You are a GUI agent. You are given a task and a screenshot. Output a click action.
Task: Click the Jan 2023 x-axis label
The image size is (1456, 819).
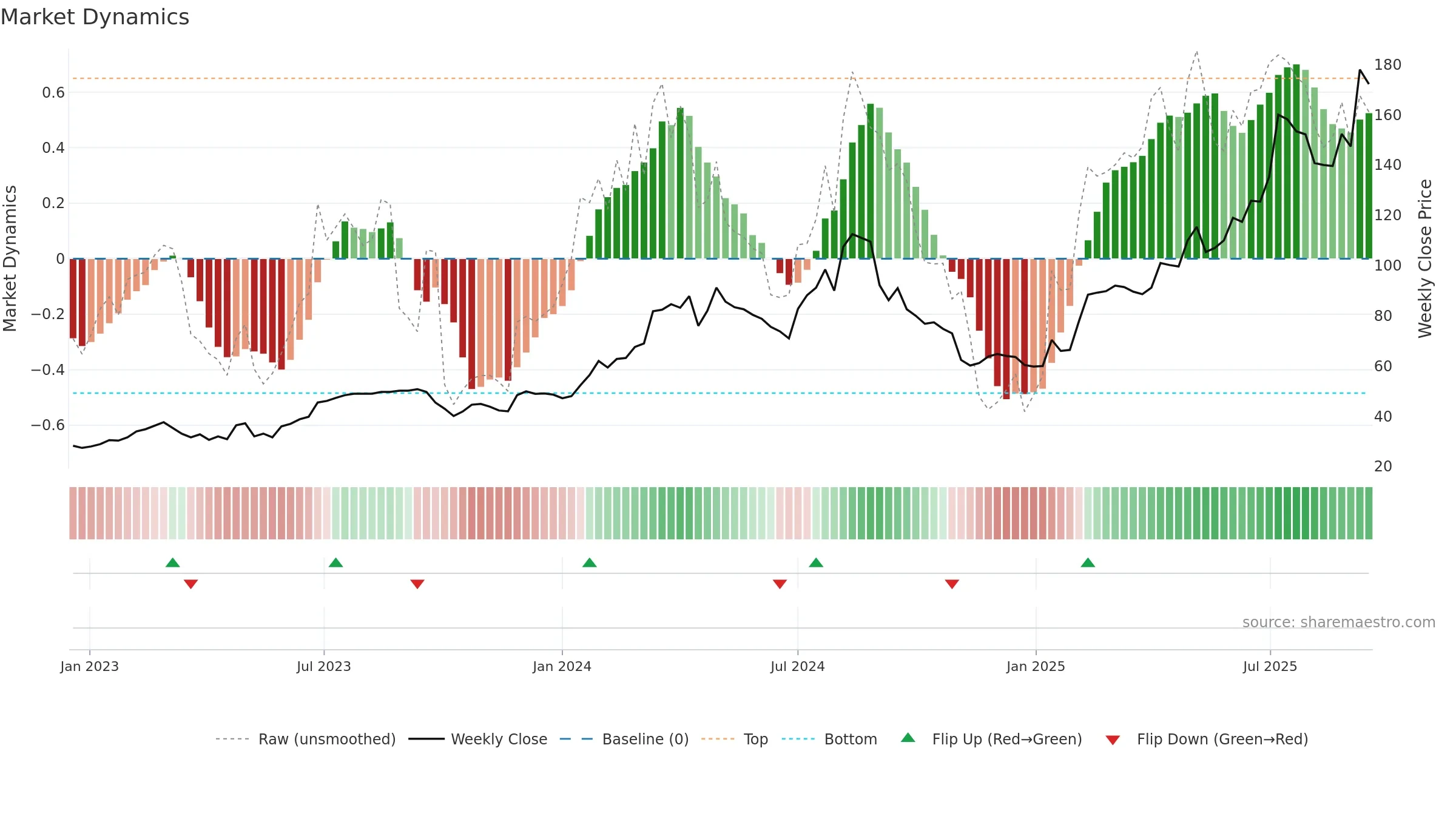pyautogui.click(x=90, y=666)
